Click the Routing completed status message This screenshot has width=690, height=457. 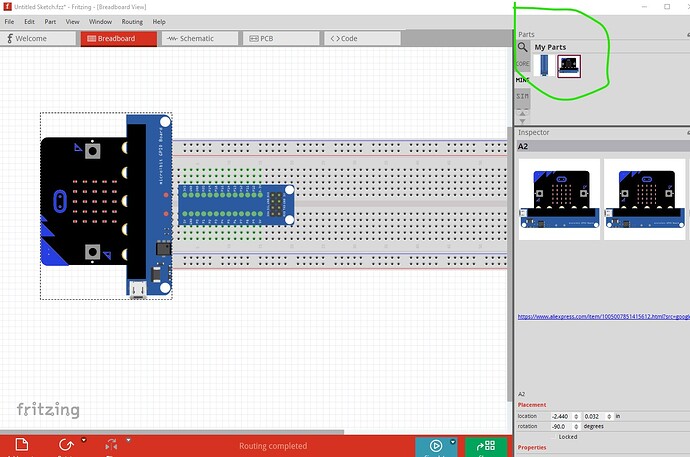coord(273,446)
